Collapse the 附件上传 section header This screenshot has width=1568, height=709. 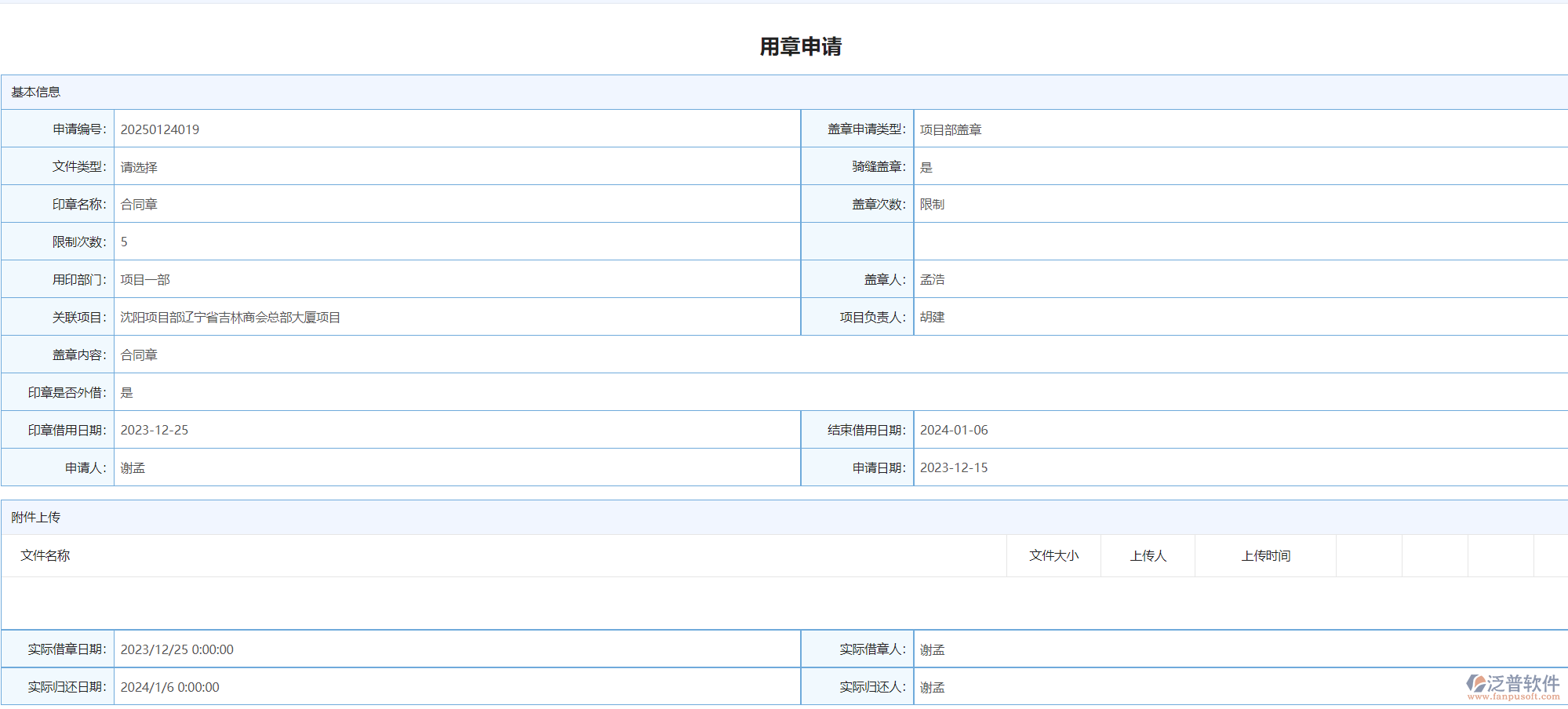point(36,518)
